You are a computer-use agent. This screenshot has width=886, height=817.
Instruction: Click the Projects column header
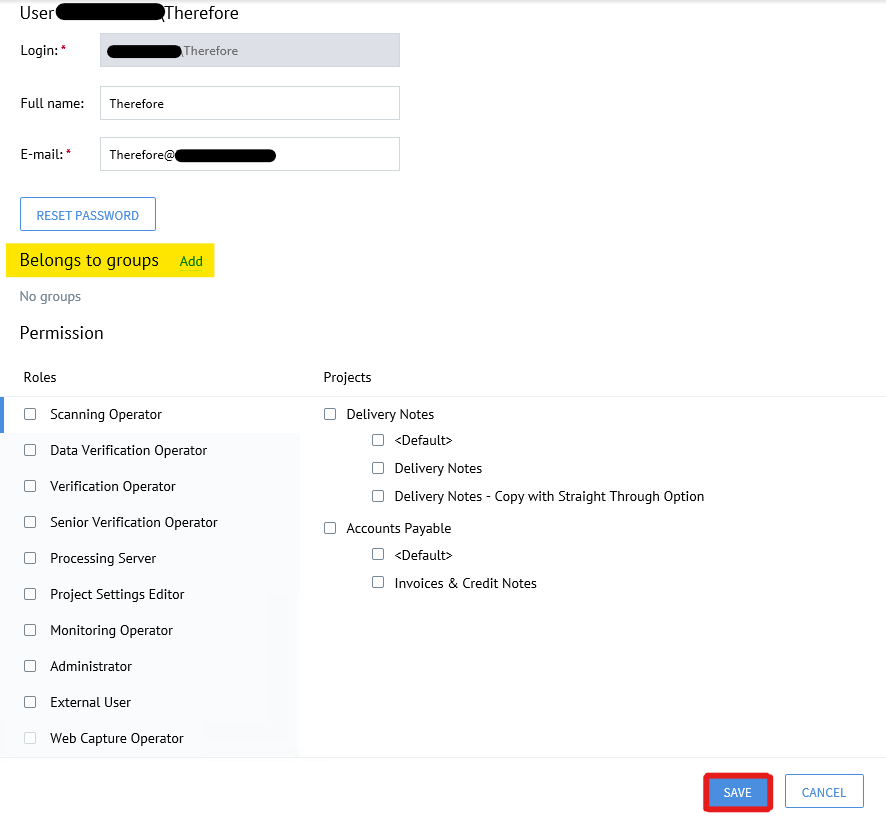347,377
